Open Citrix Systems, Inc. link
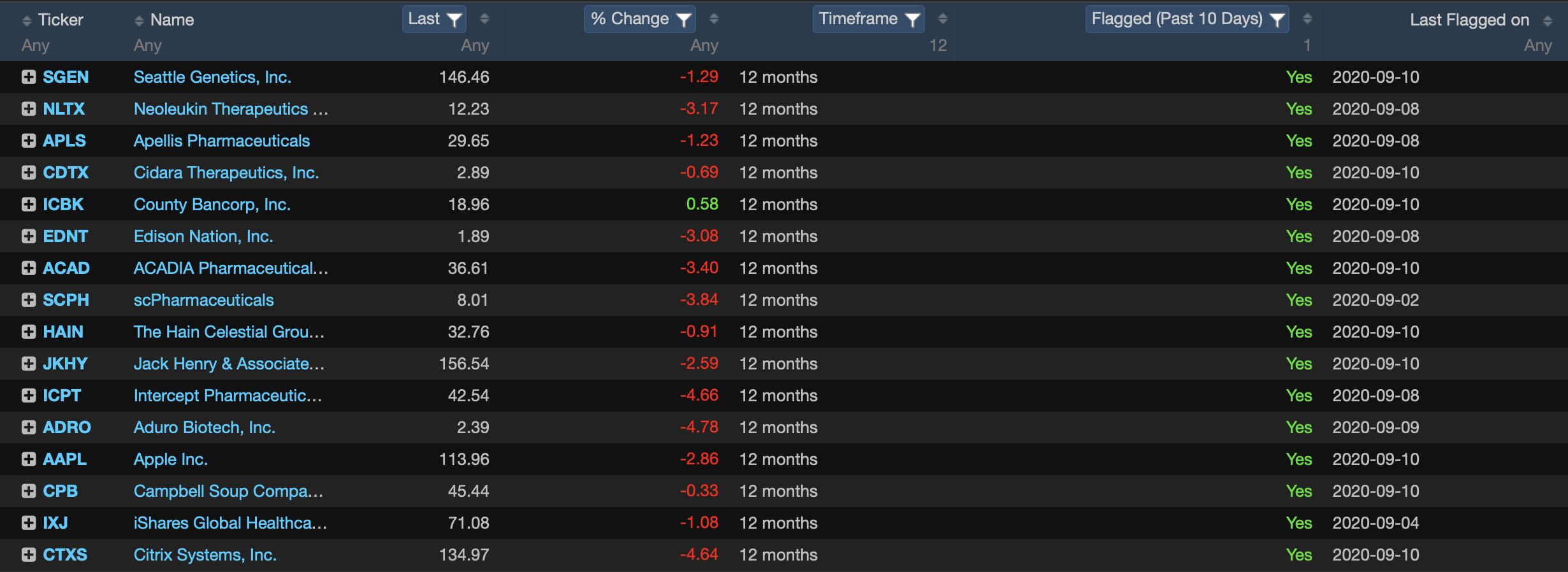 click(205, 555)
